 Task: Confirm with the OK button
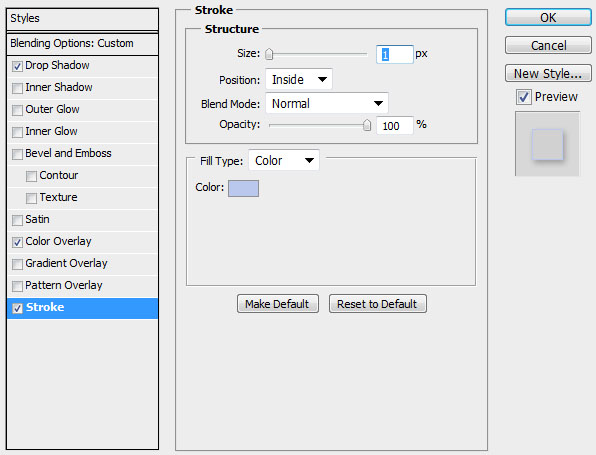click(548, 17)
